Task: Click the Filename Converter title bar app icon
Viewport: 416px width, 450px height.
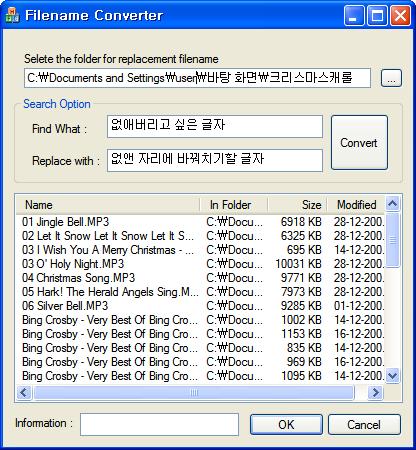Action: 12,15
